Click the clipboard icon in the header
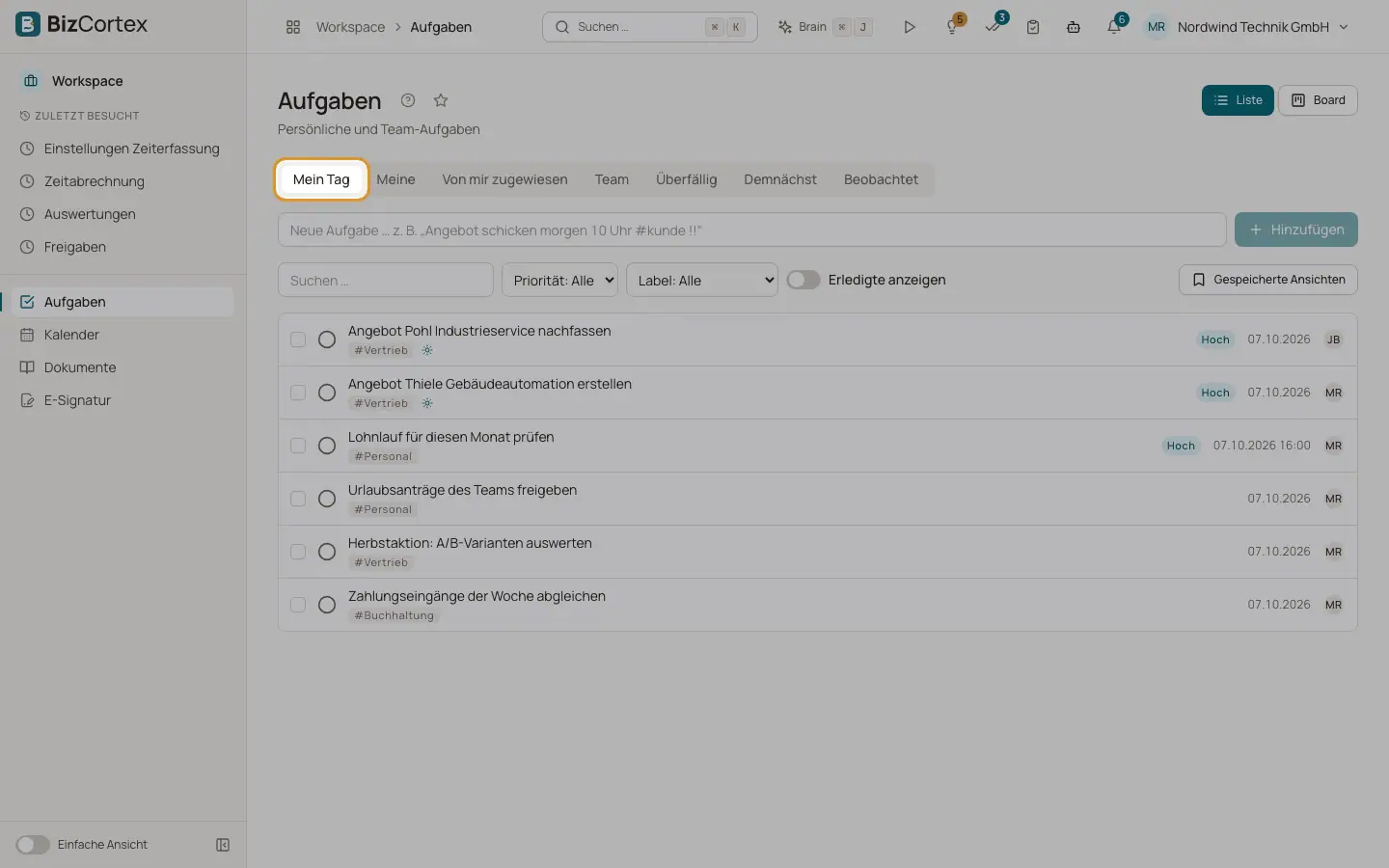The width and height of the screenshot is (1389, 868). point(1033,27)
